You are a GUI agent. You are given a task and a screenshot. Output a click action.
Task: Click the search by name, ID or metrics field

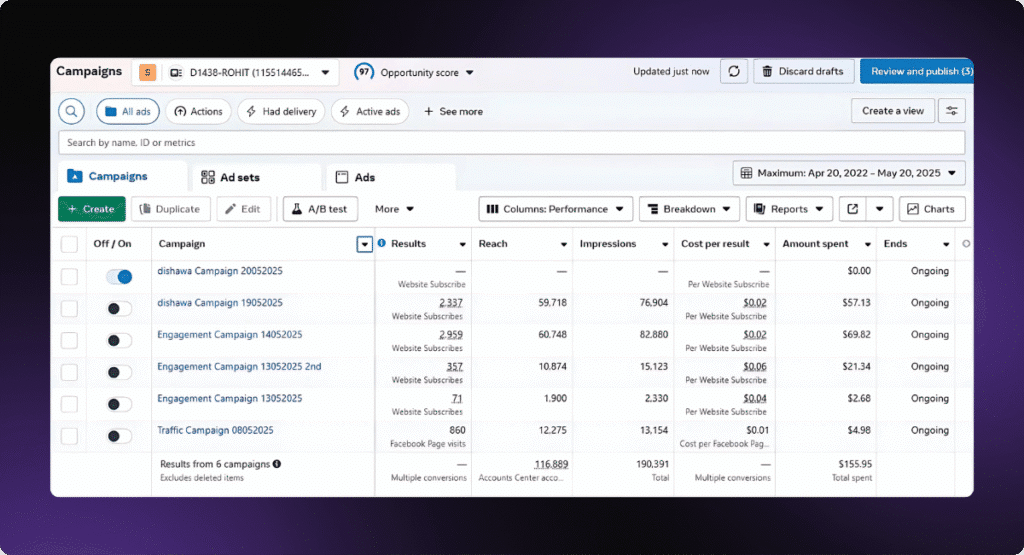[510, 143]
